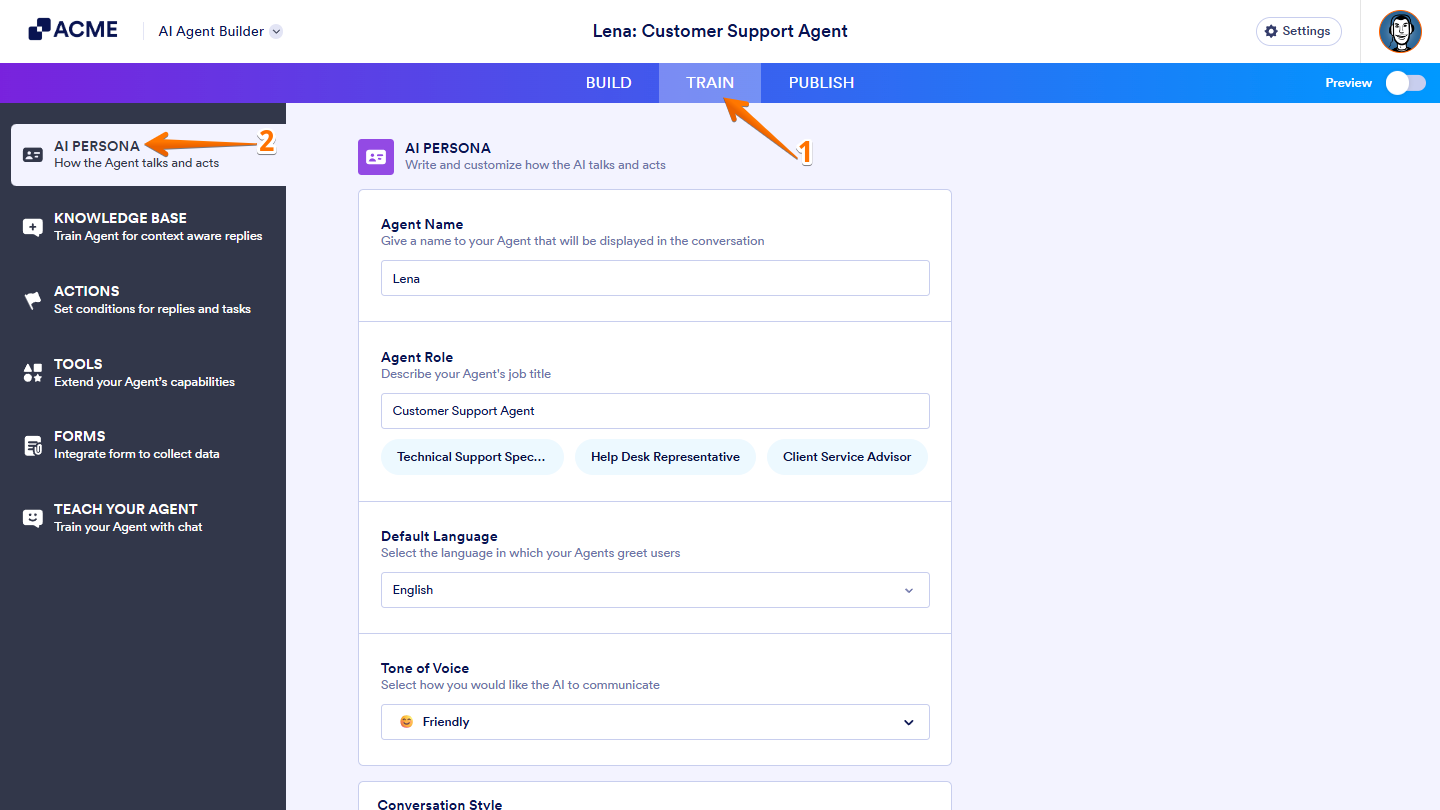
Task: Open the Default Language dropdown
Action: pos(655,590)
